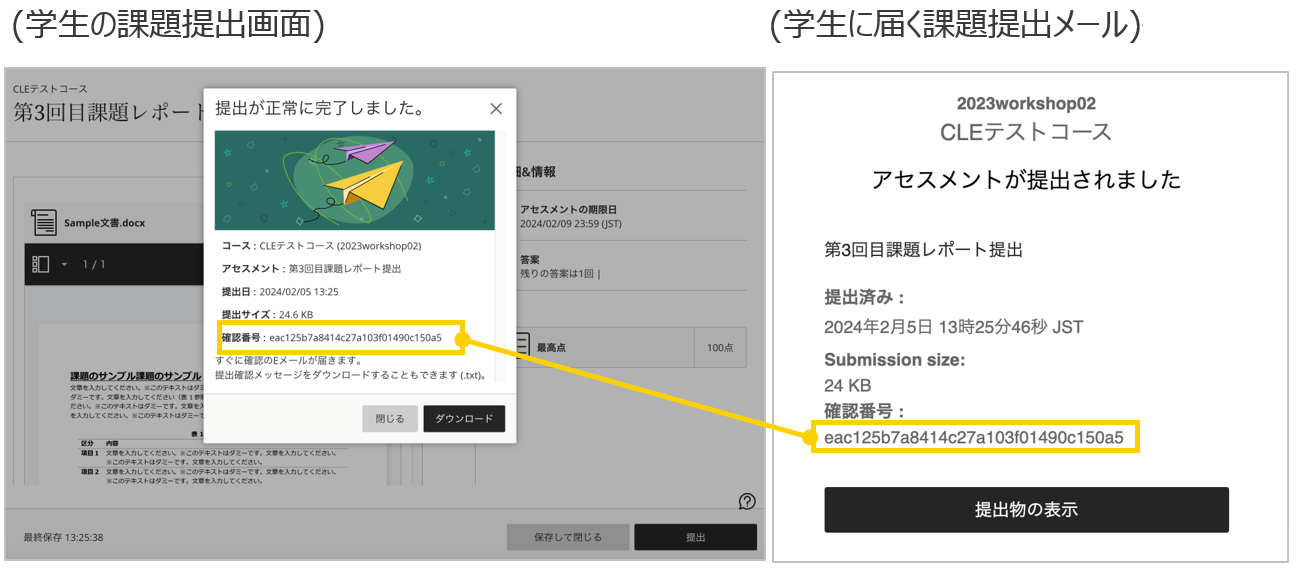
Task: Click the 保存して閉じる button
Action: click(567, 537)
